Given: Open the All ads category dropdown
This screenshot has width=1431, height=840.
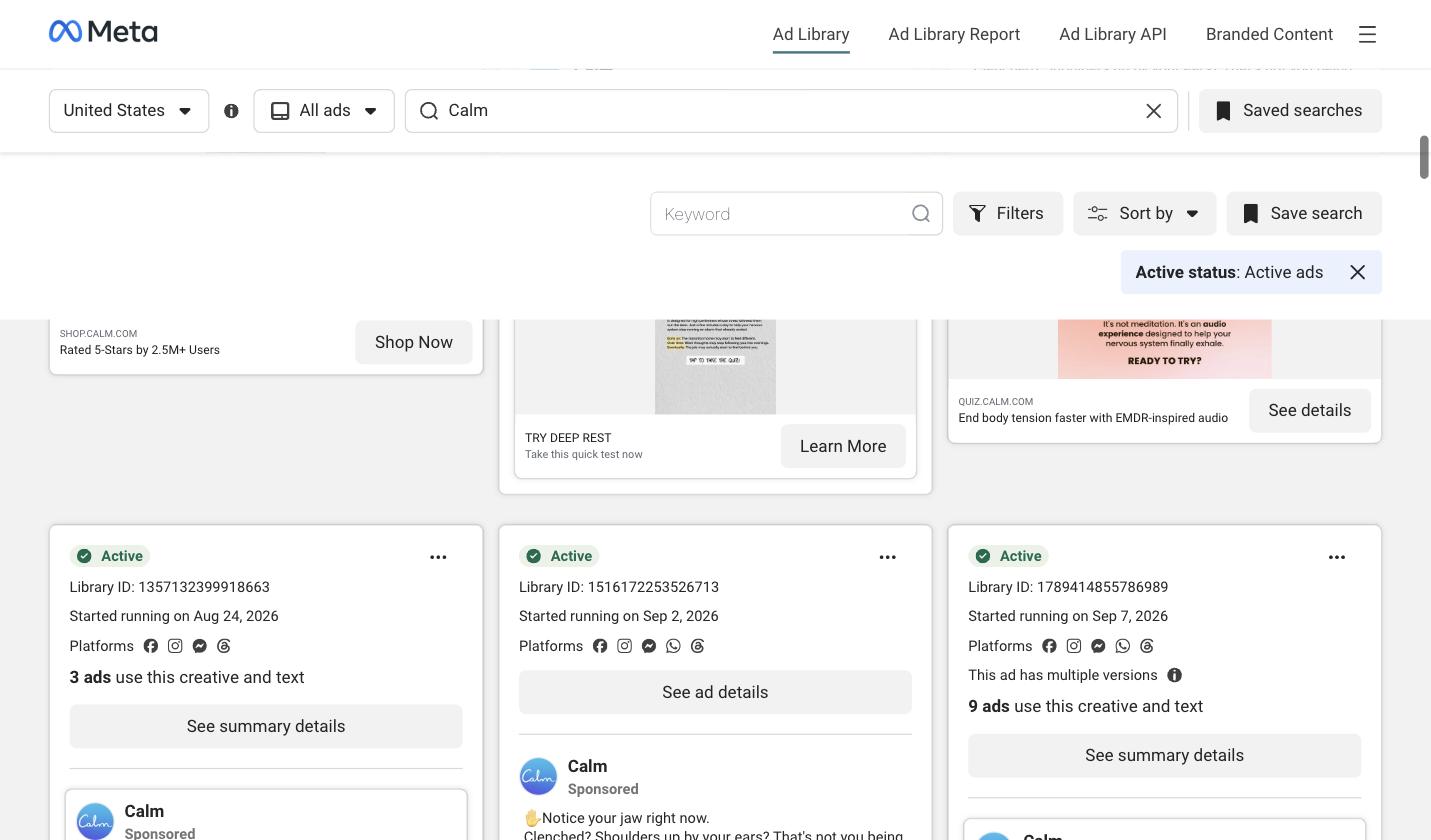Looking at the screenshot, I should [324, 111].
